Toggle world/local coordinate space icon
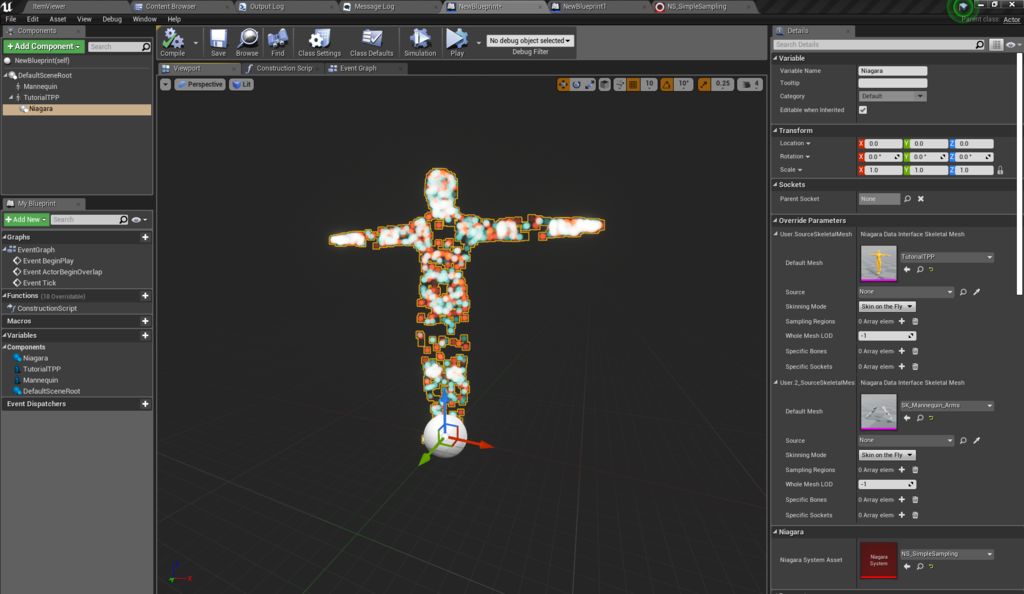The image size is (1024, 594). [x=605, y=84]
